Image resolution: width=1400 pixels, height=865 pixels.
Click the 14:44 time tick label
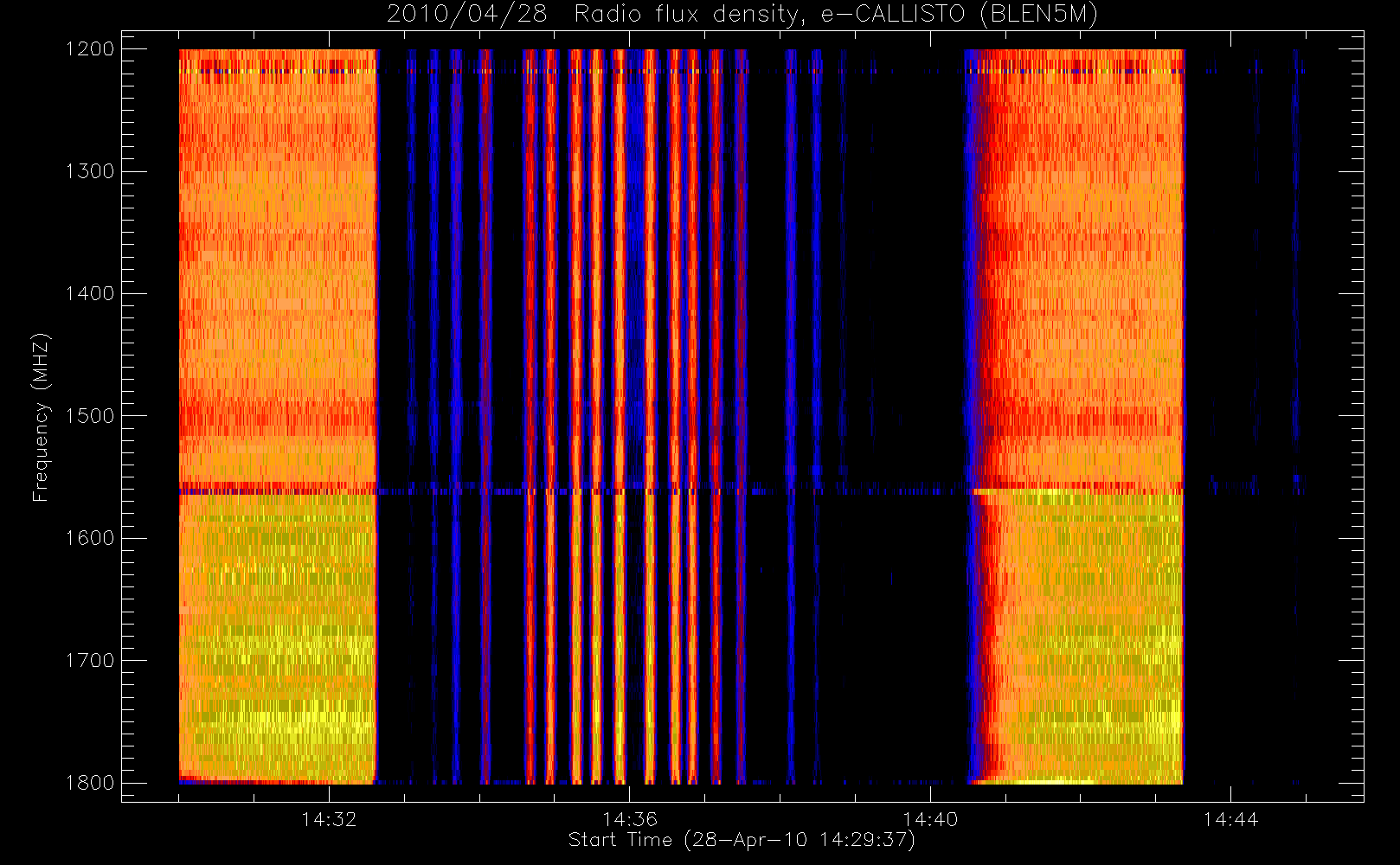pos(1230,819)
